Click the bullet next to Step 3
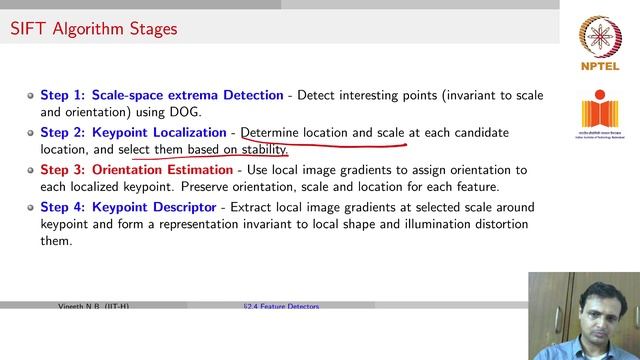The image size is (640, 360). tap(30, 170)
